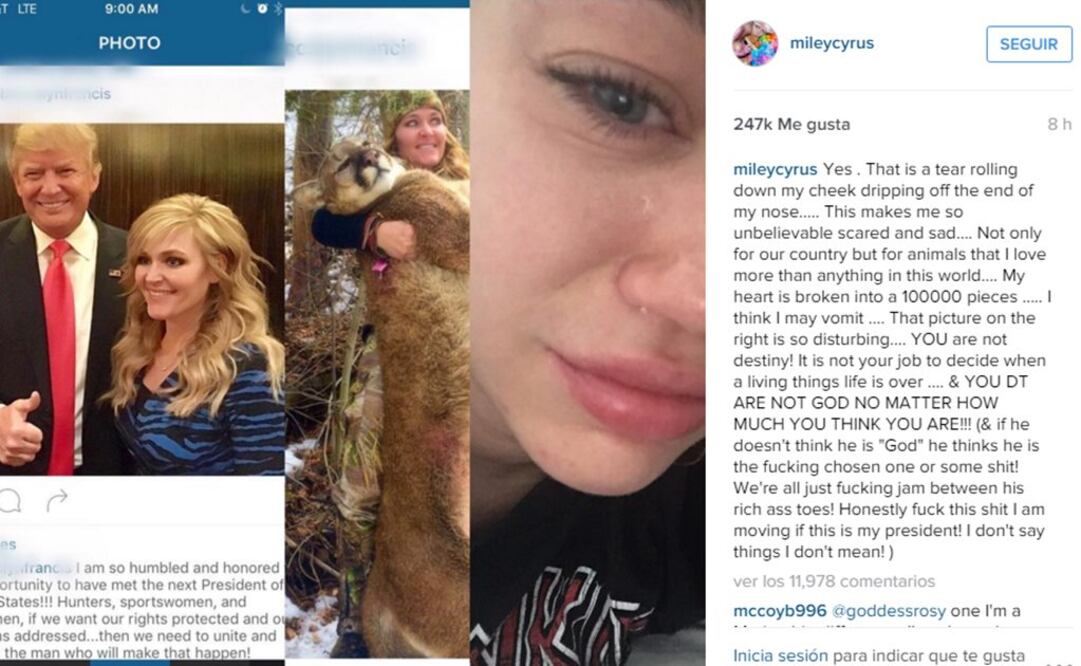1081x666 pixels.
Task: Click the @goddessrosy mention
Action: (x=889, y=611)
